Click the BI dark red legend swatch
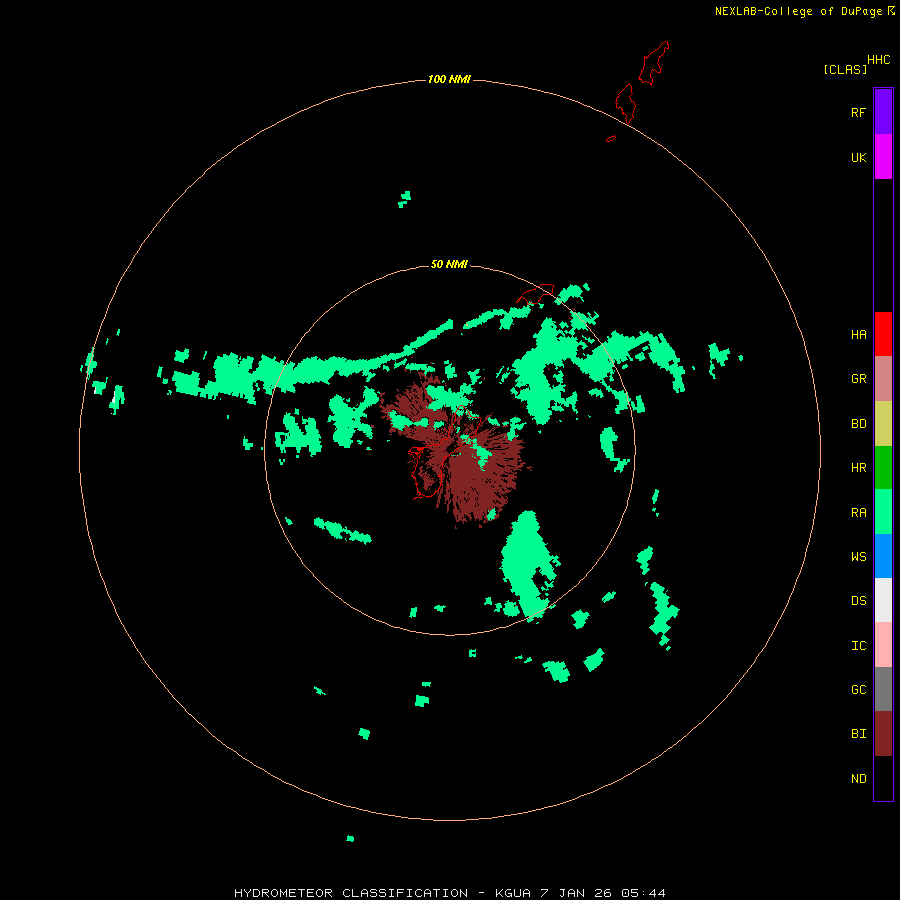 (883, 734)
